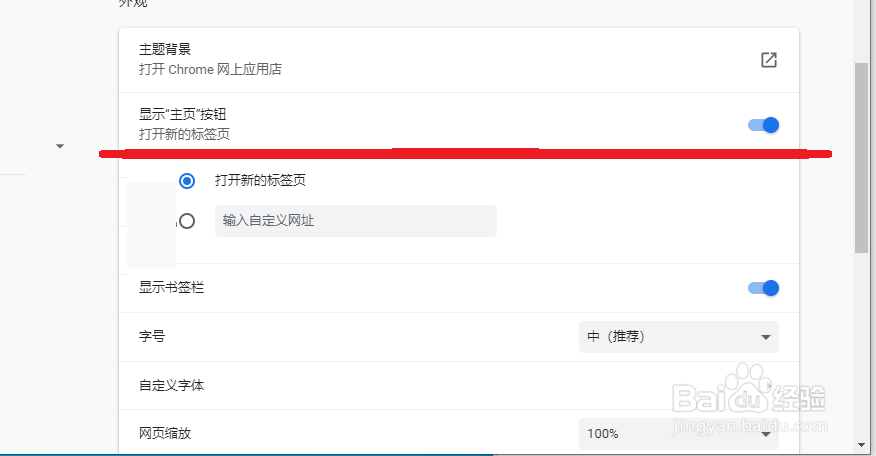Click the 打开新的标签页 radio option label
The image size is (876, 456).
[260, 181]
